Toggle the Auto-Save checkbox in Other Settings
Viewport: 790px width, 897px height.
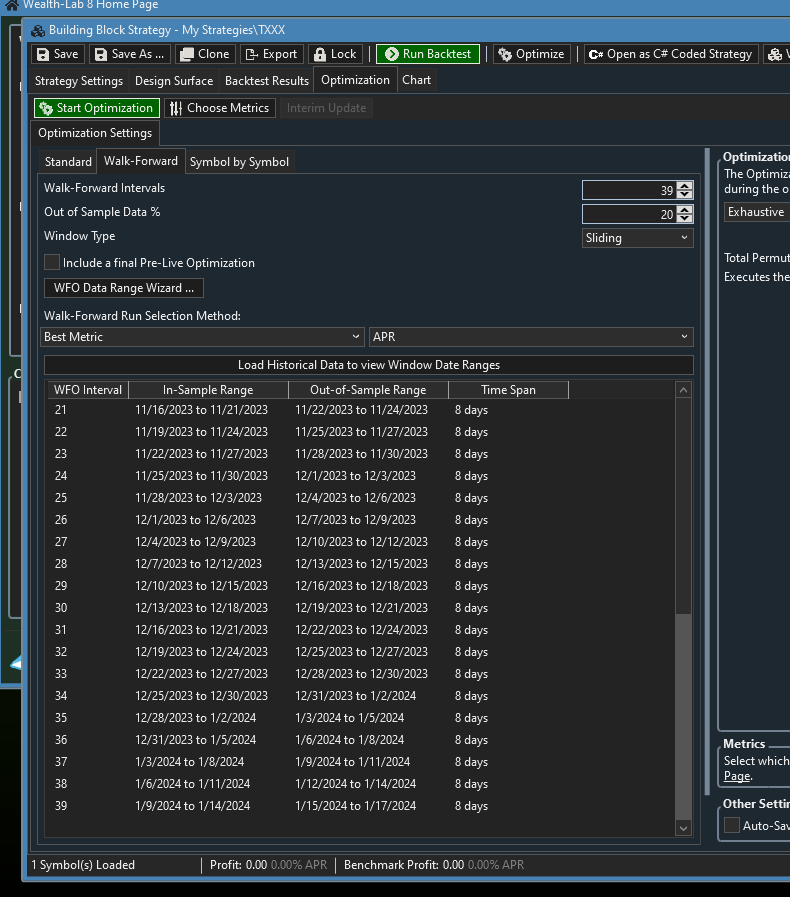732,825
